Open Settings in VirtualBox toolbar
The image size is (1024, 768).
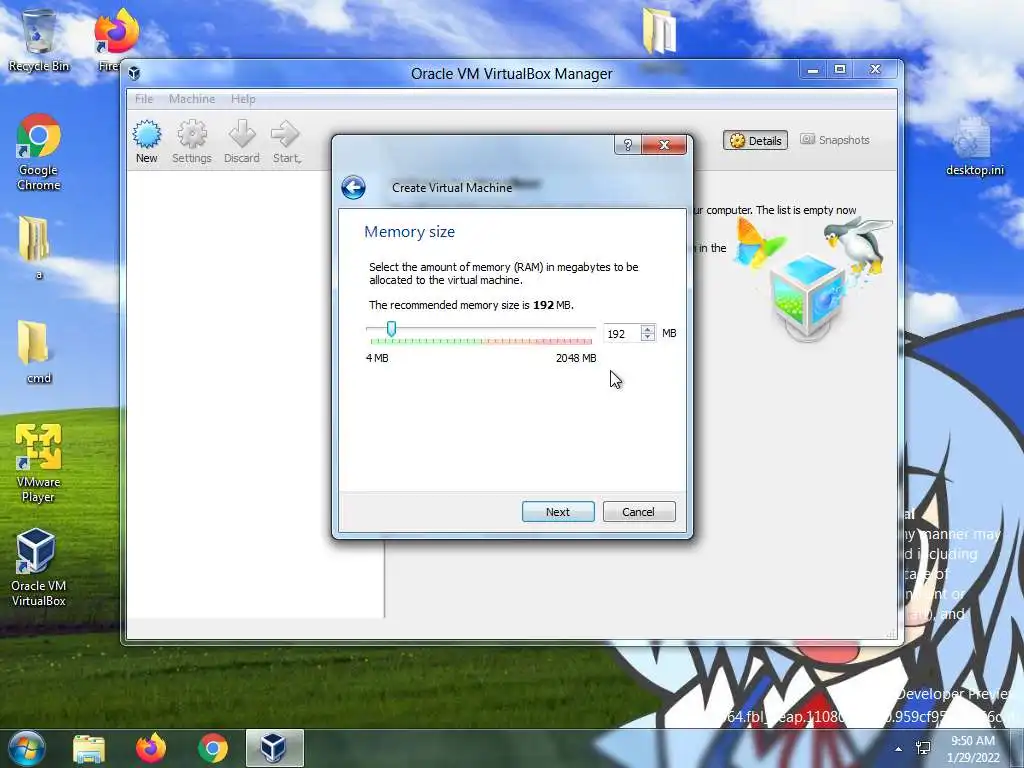click(192, 142)
